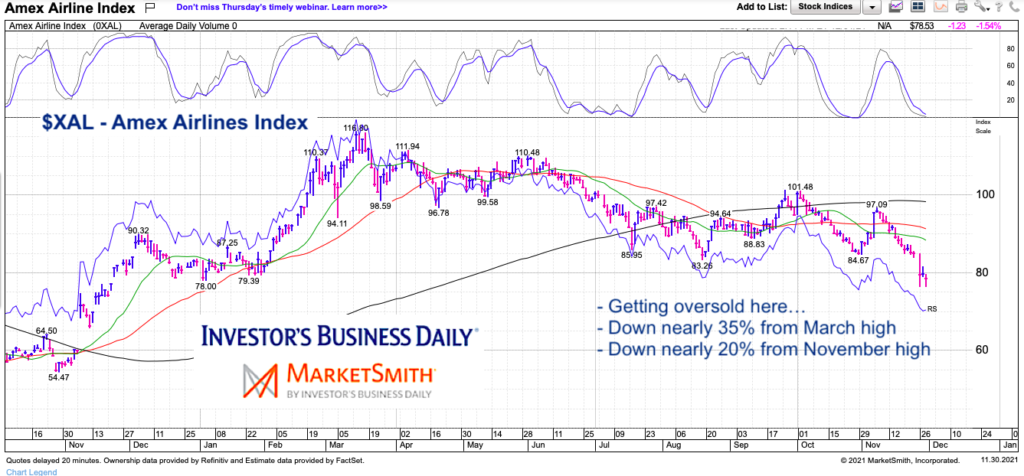
Task: Click the 101.48 October high label
Action: click(x=799, y=187)
